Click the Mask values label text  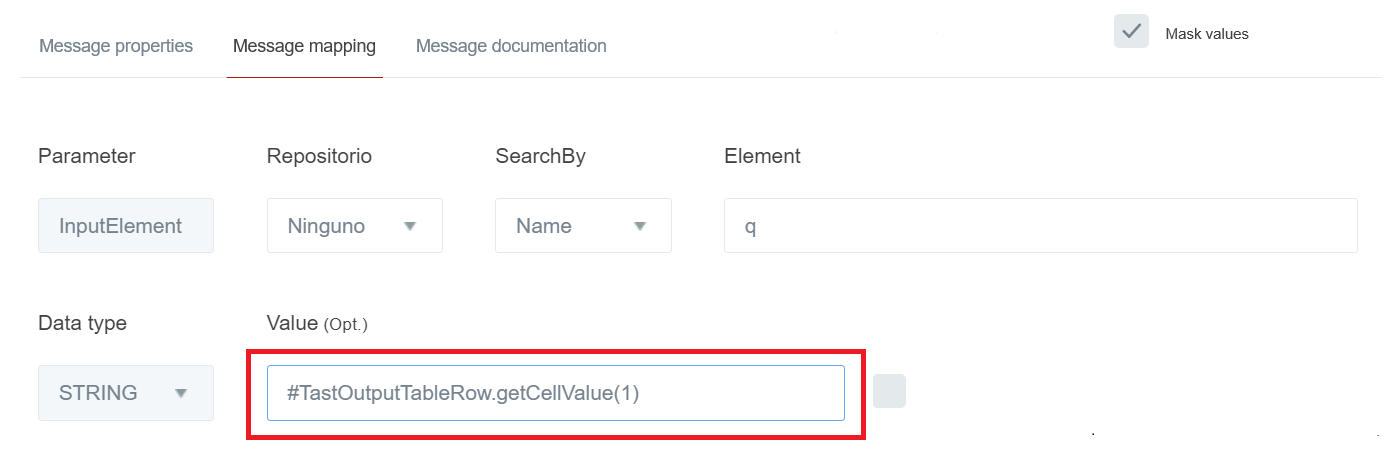click(1207, 34)
